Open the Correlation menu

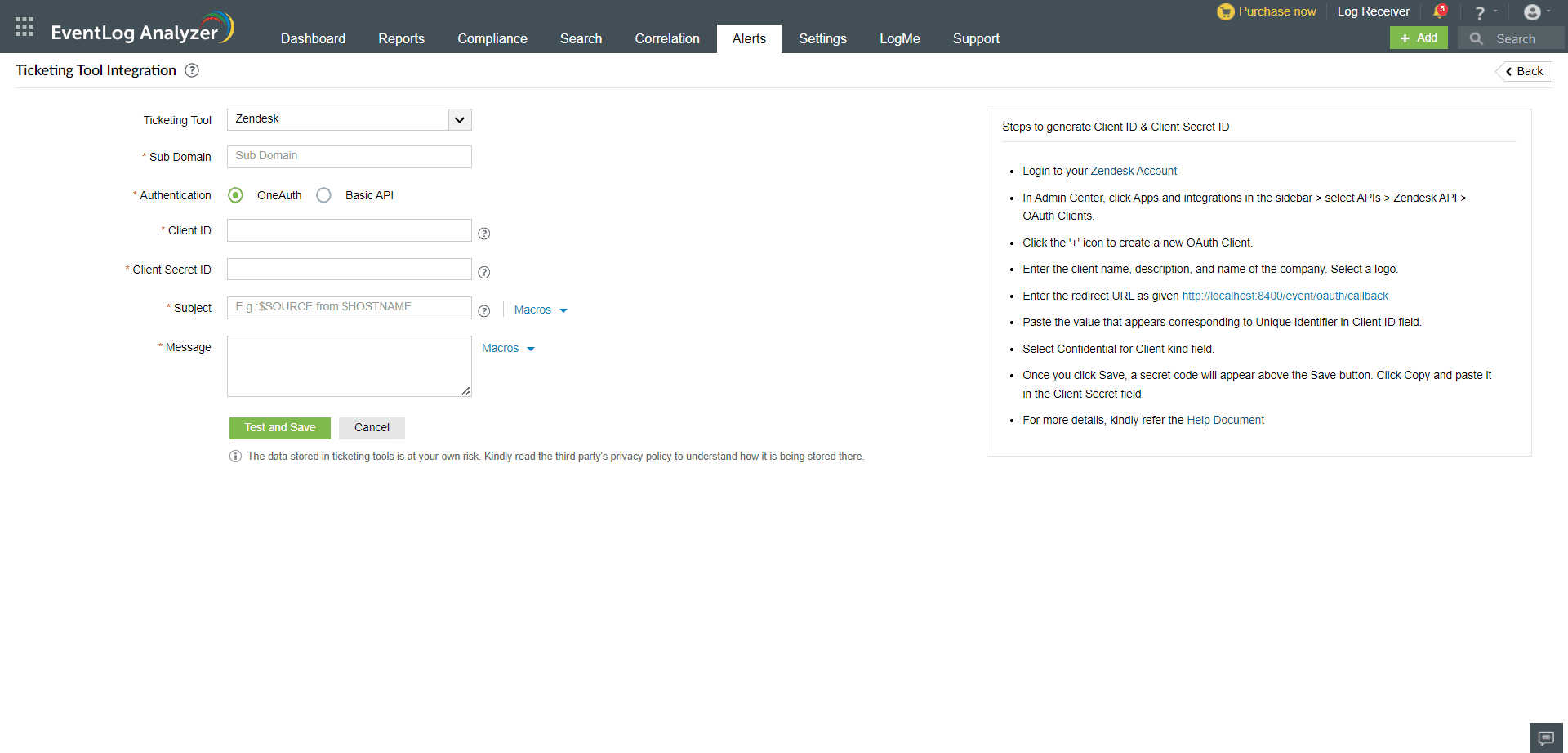[667, 38]
